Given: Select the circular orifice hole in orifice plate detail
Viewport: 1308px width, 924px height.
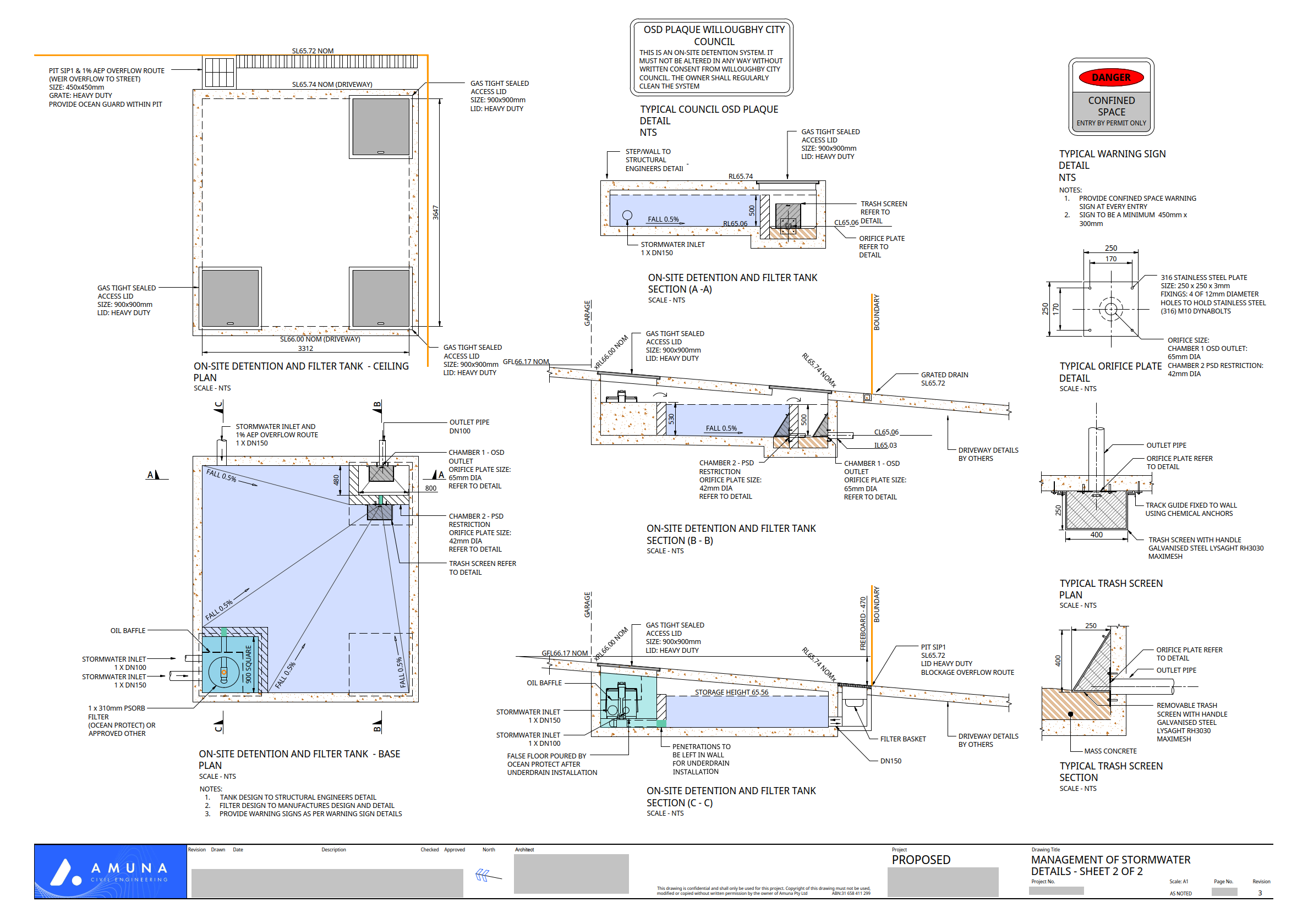Looking at the screenshot, I should tap(1111, 309).
